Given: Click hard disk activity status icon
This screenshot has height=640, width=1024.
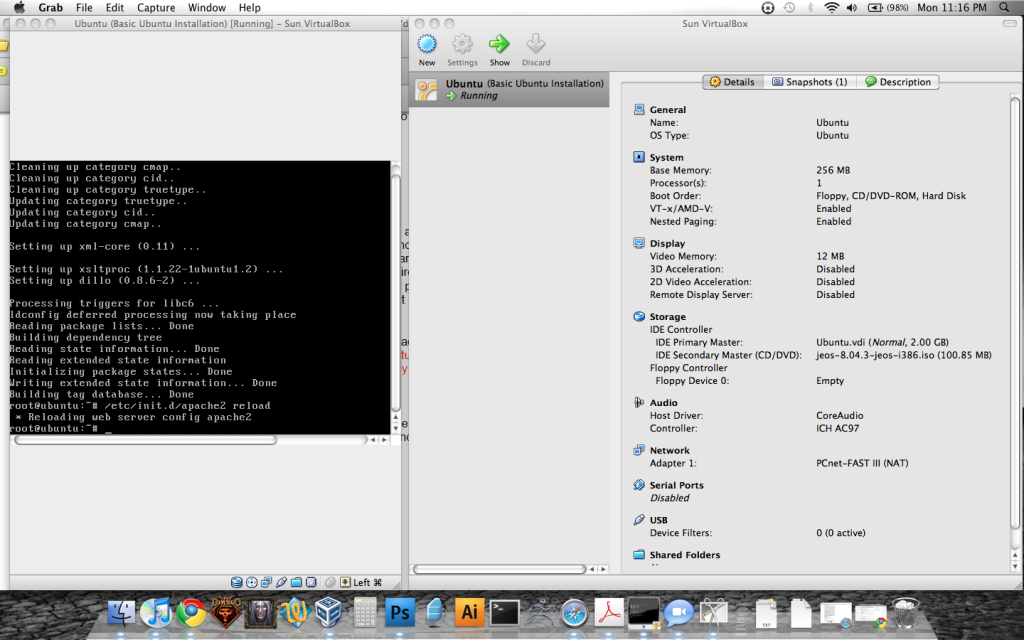Looking at the screenshot, I should point(236,582).
